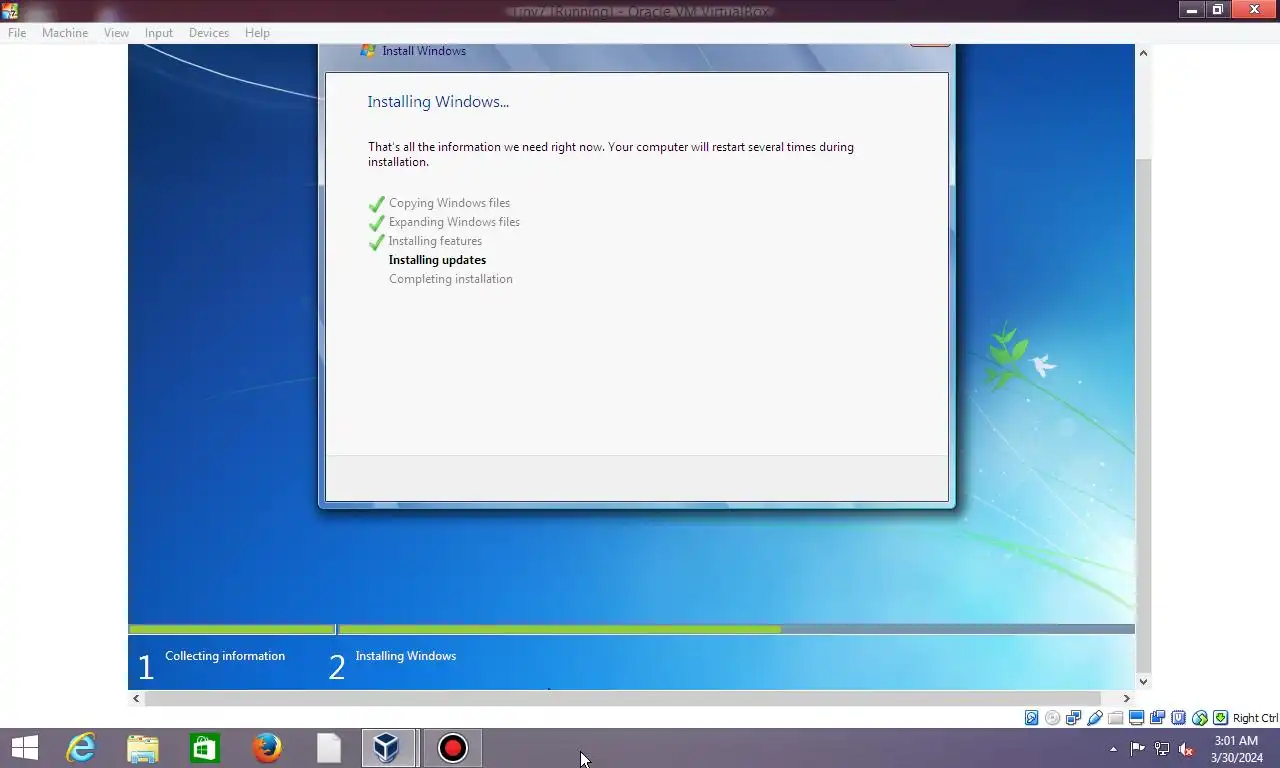This screenshot has width=1280, height=768.
Task: Click the mouse integration indicator icon
Action: pyautogui.click(x=1199, y=718)
